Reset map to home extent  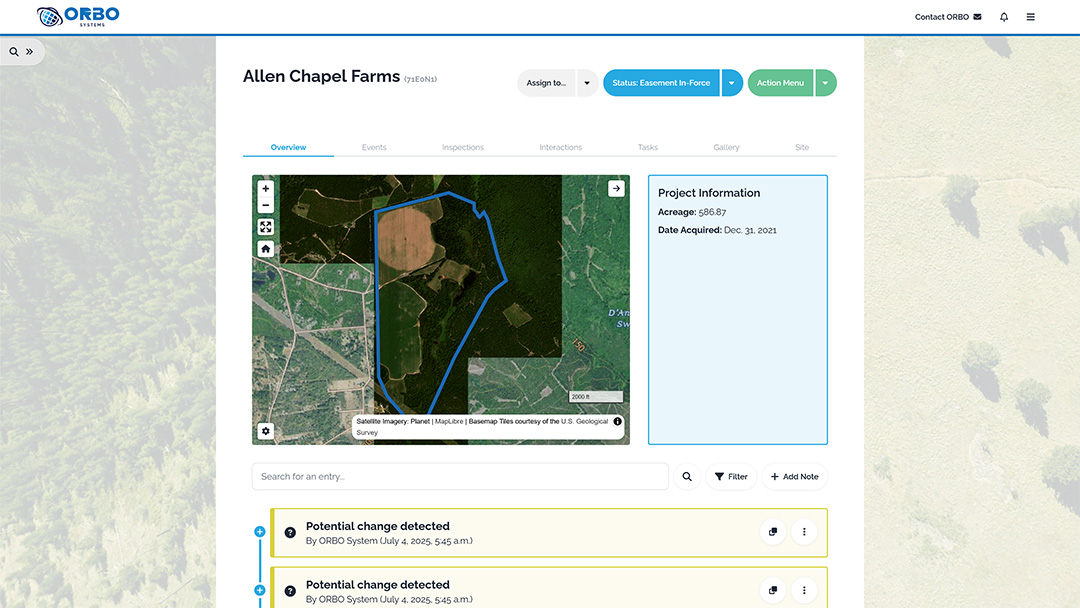[265, 249]
